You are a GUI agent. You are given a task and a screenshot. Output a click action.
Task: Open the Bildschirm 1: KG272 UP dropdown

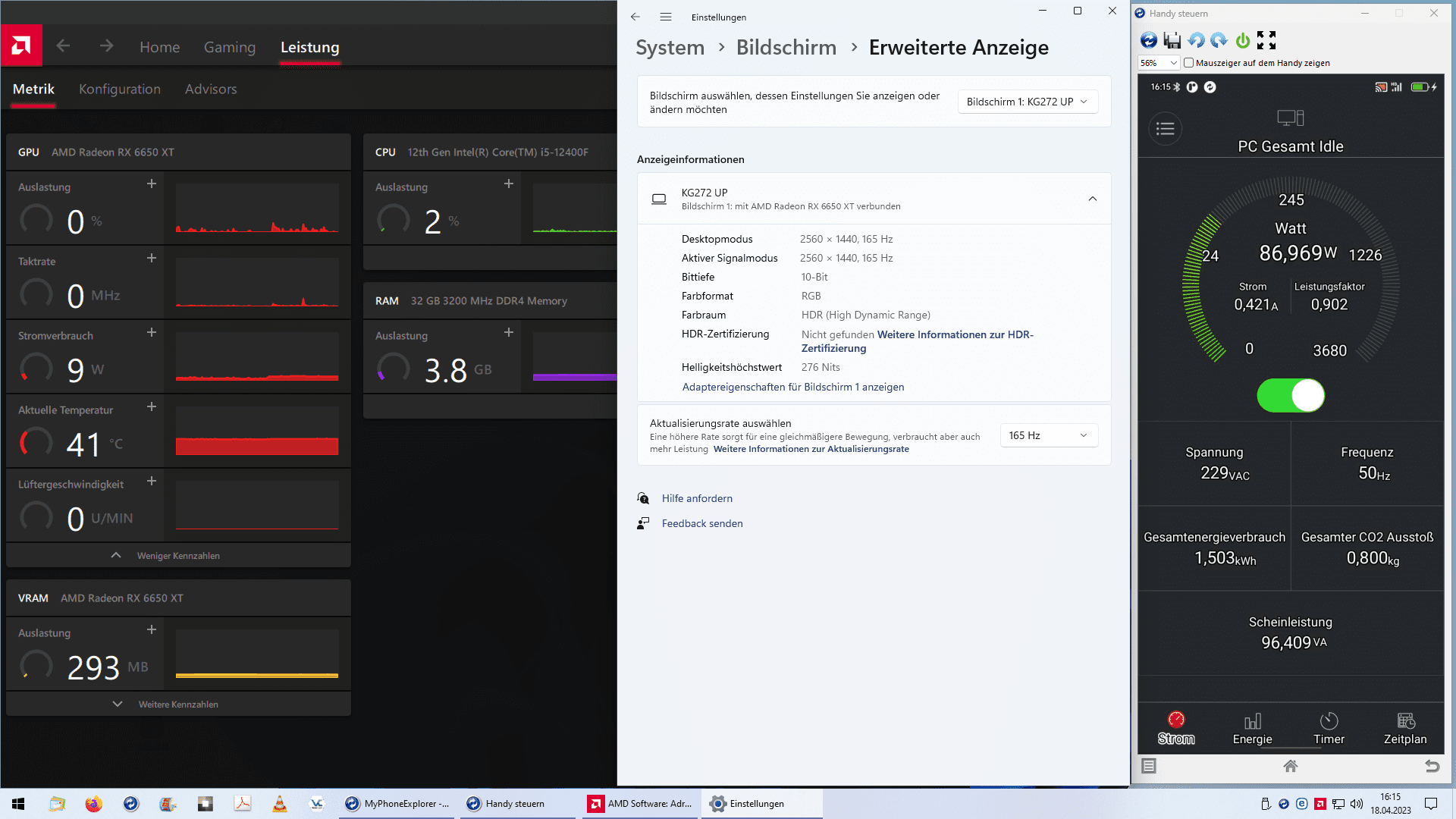pos(1027,102)
